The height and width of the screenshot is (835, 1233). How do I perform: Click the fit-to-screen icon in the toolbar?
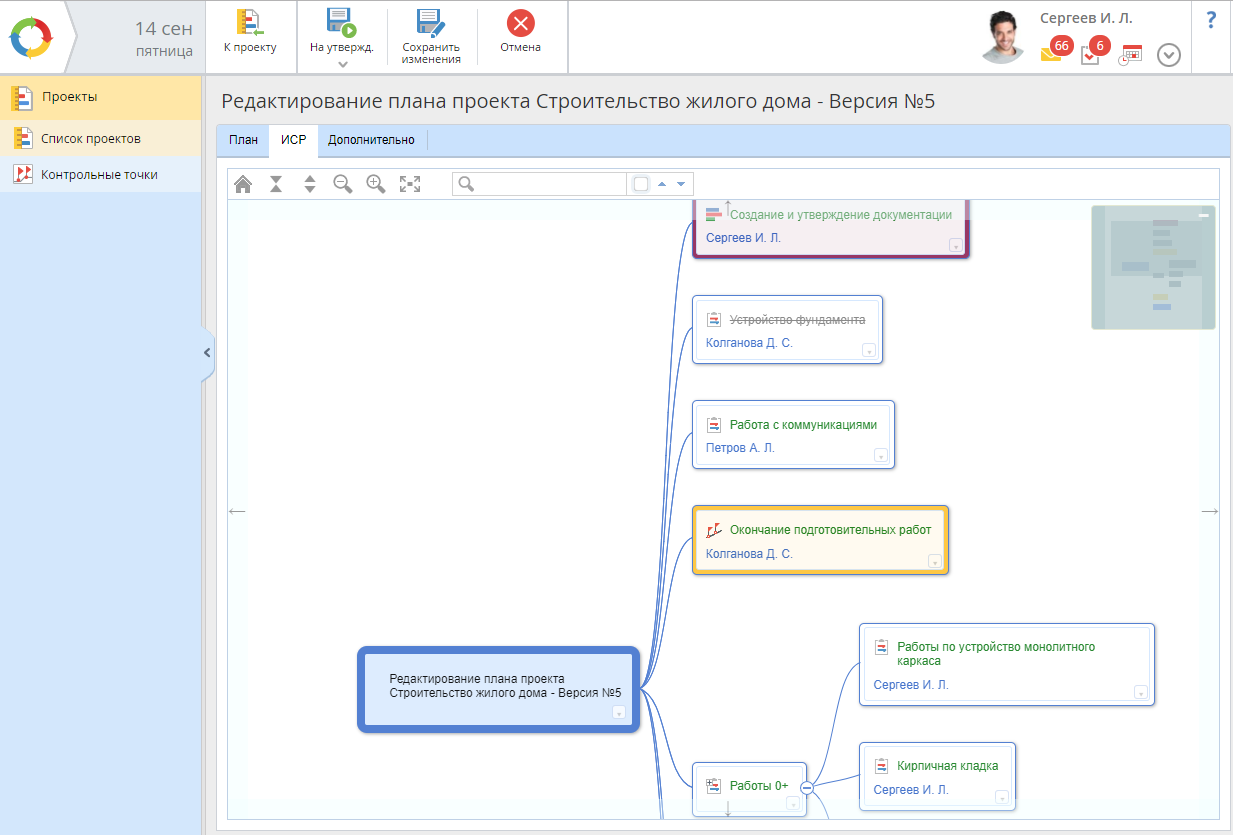(410, 184)
